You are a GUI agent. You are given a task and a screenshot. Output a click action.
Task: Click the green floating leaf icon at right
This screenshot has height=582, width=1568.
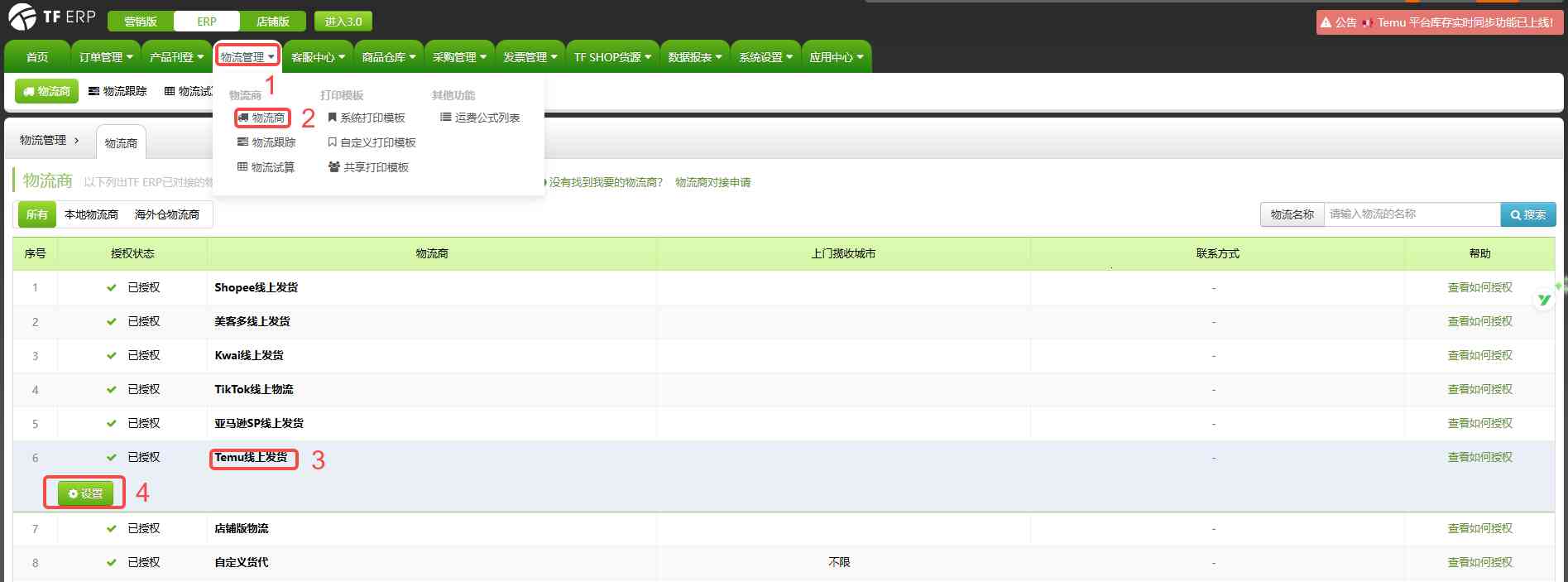(x=1544, y=300)
